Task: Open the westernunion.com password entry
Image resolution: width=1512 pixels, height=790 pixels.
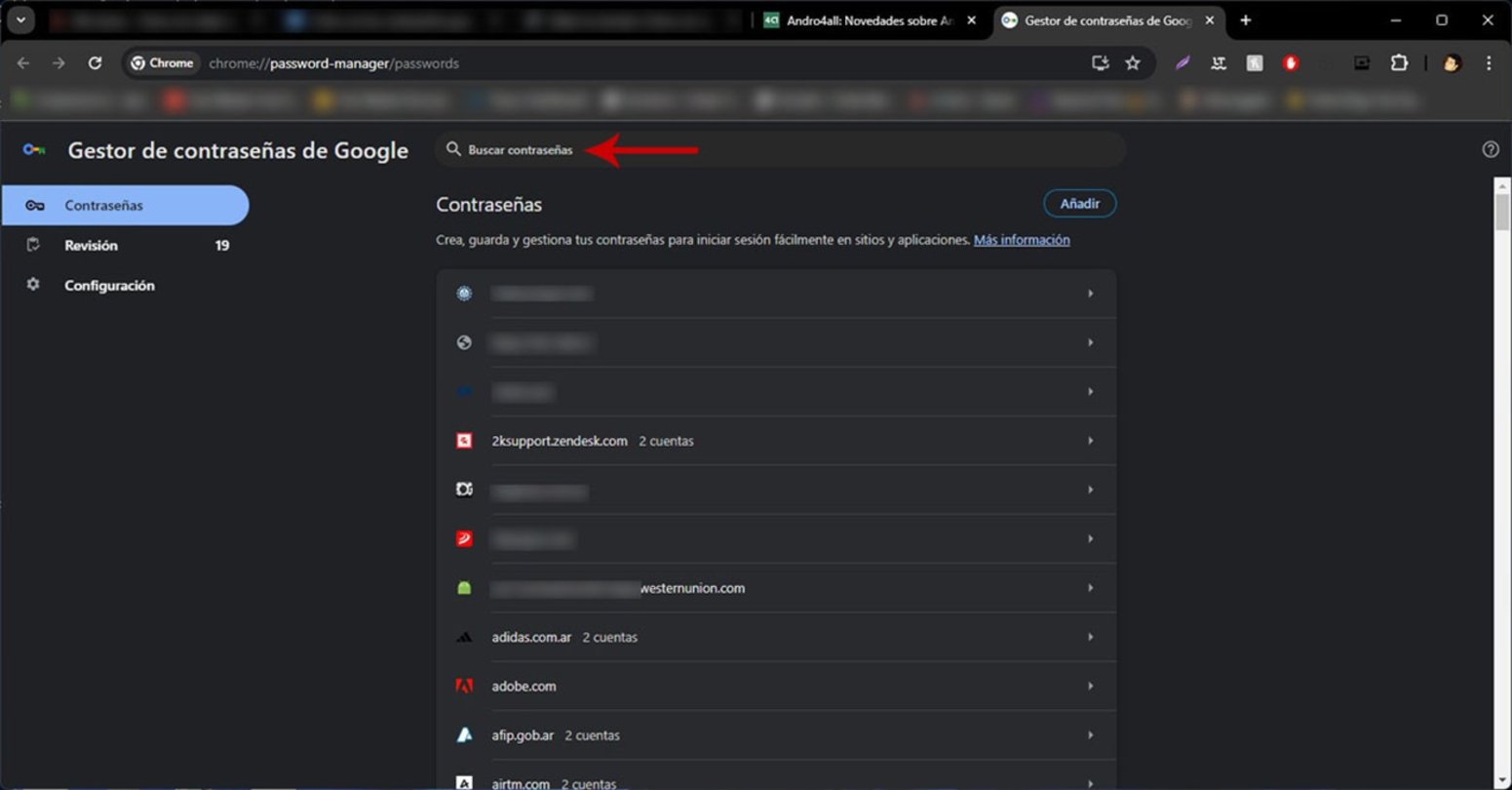Action: 776,588
